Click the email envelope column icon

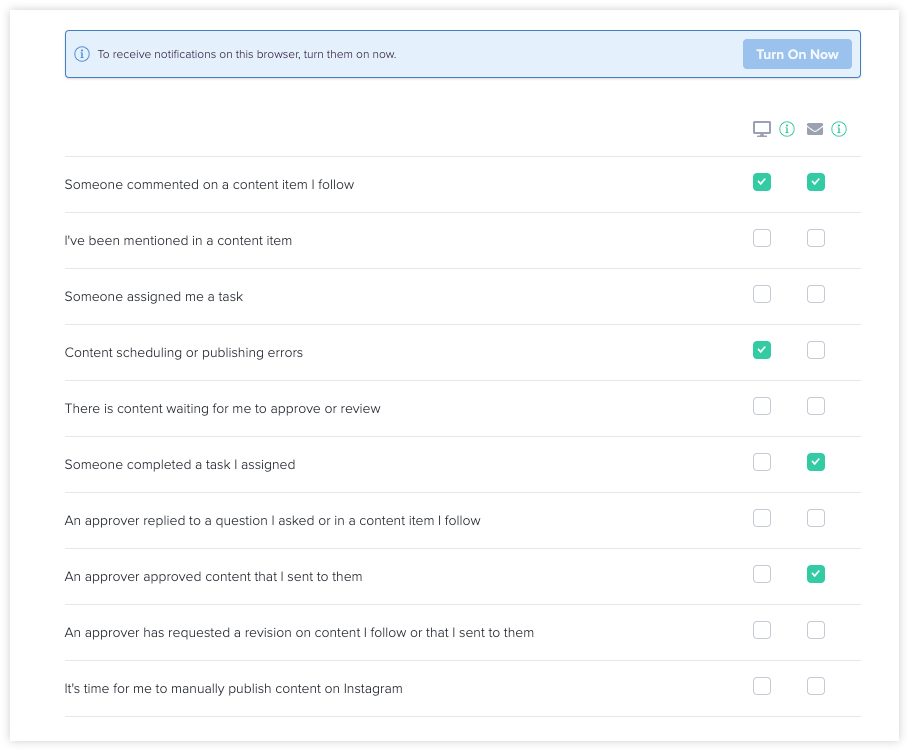815,129
